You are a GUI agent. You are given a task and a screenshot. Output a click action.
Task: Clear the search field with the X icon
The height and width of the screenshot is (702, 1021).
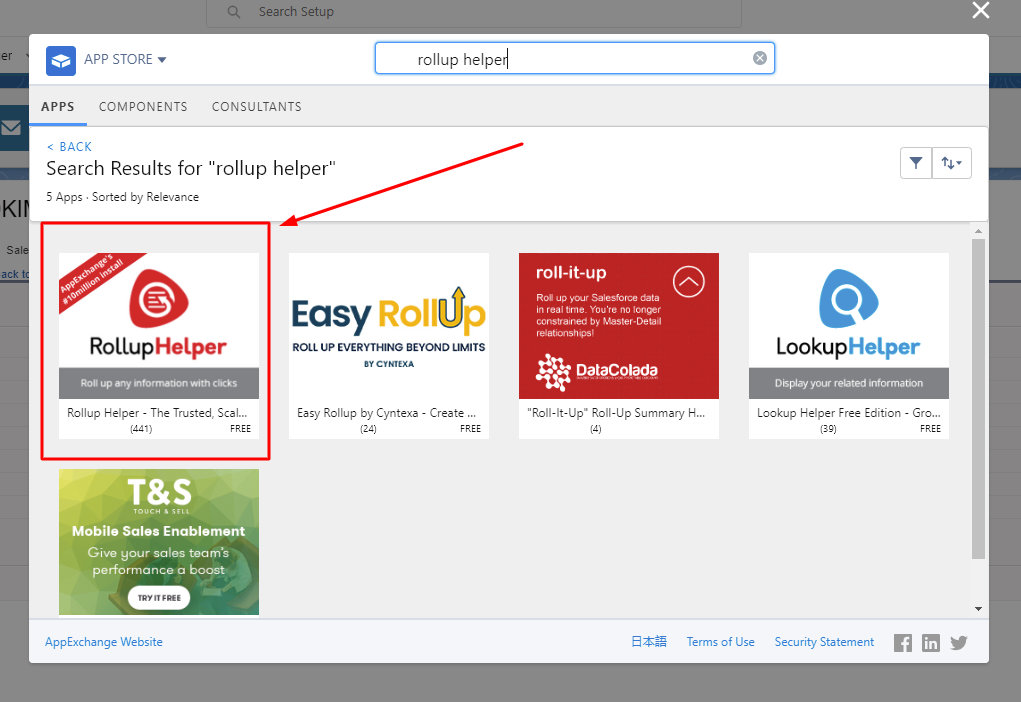click(759, 58)
